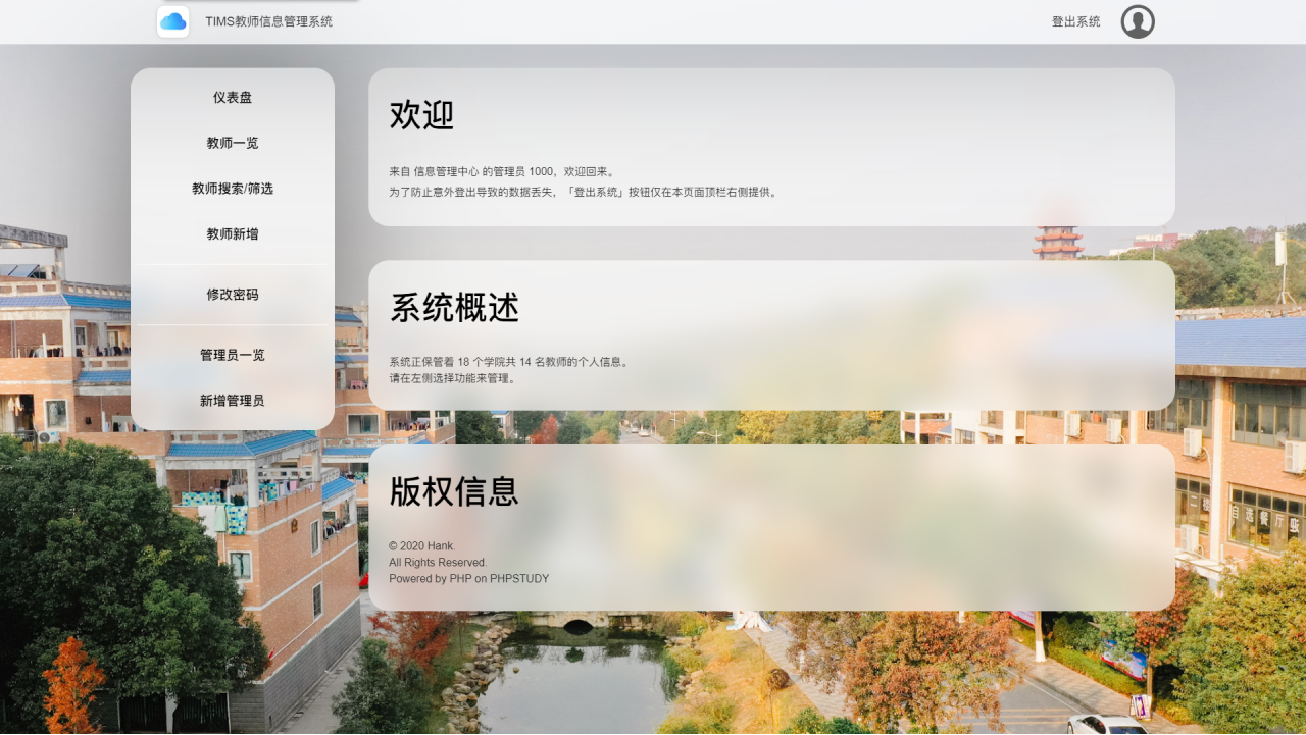Open 教师搜索/筛选 page
Image resolution: width=1306 pixels, height=735 pixels.
[232, 189]
